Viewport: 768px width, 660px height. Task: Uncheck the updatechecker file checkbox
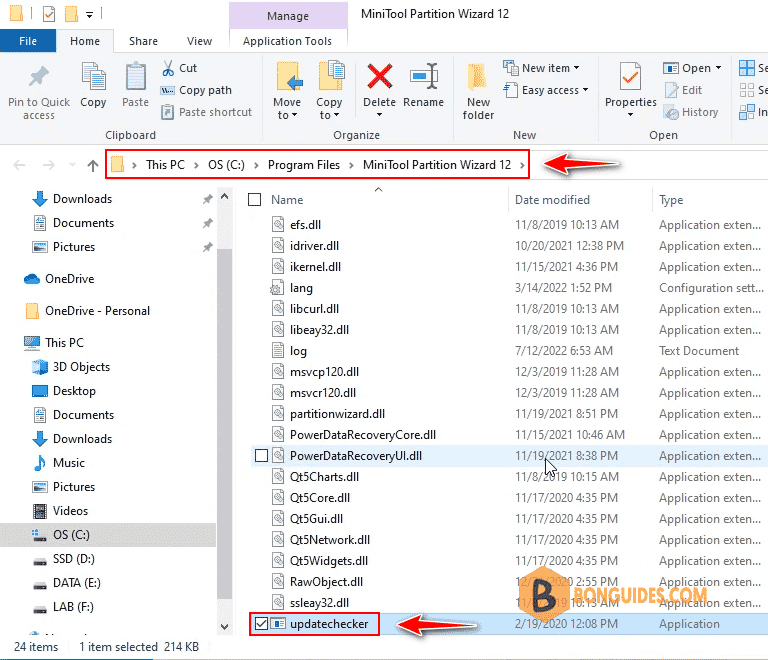point(262,624)
